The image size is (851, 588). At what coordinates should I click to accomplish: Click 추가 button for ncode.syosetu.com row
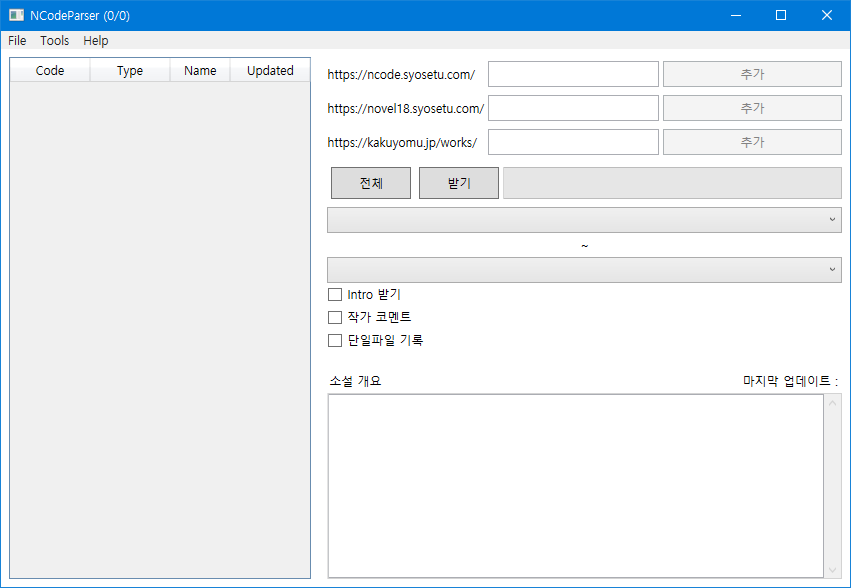click(752, 74)
